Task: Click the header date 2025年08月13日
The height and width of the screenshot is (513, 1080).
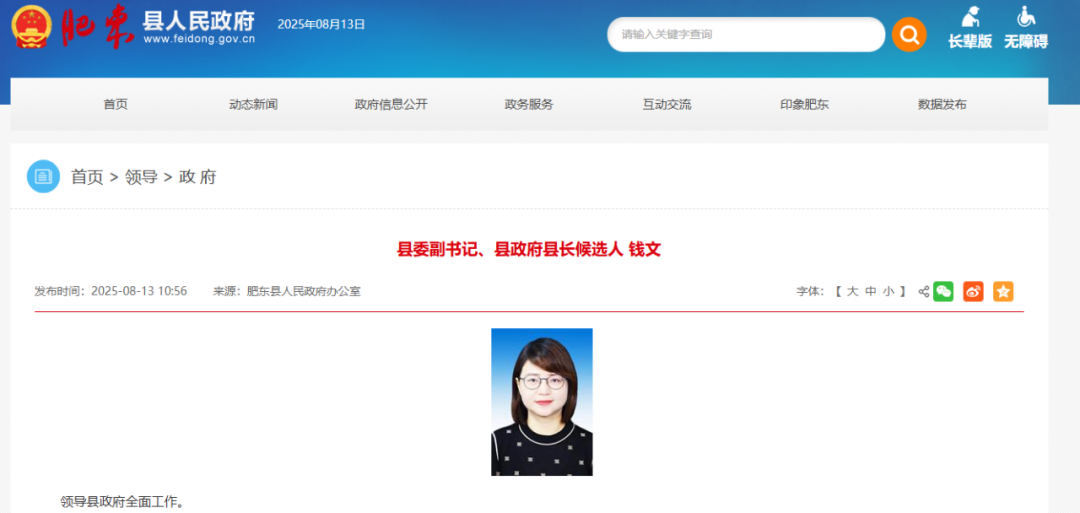Action: (x=321, y=24)
